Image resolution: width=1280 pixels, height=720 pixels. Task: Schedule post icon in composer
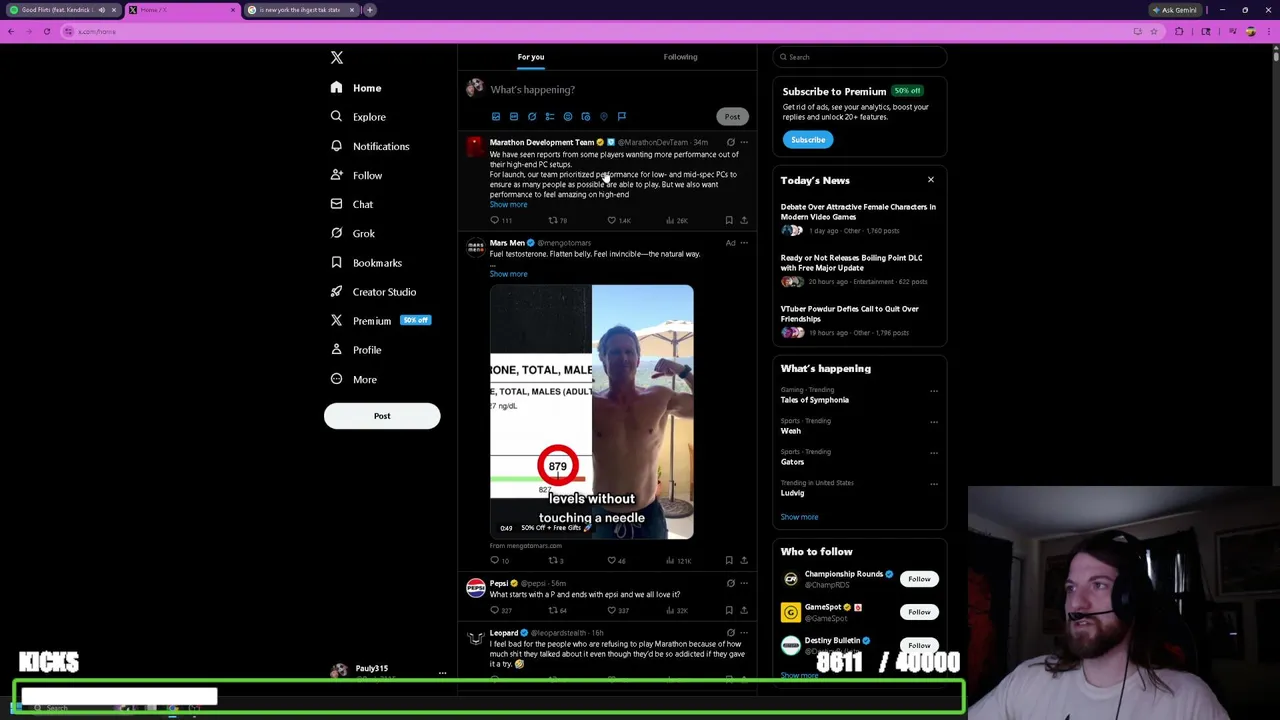(586, 117)
